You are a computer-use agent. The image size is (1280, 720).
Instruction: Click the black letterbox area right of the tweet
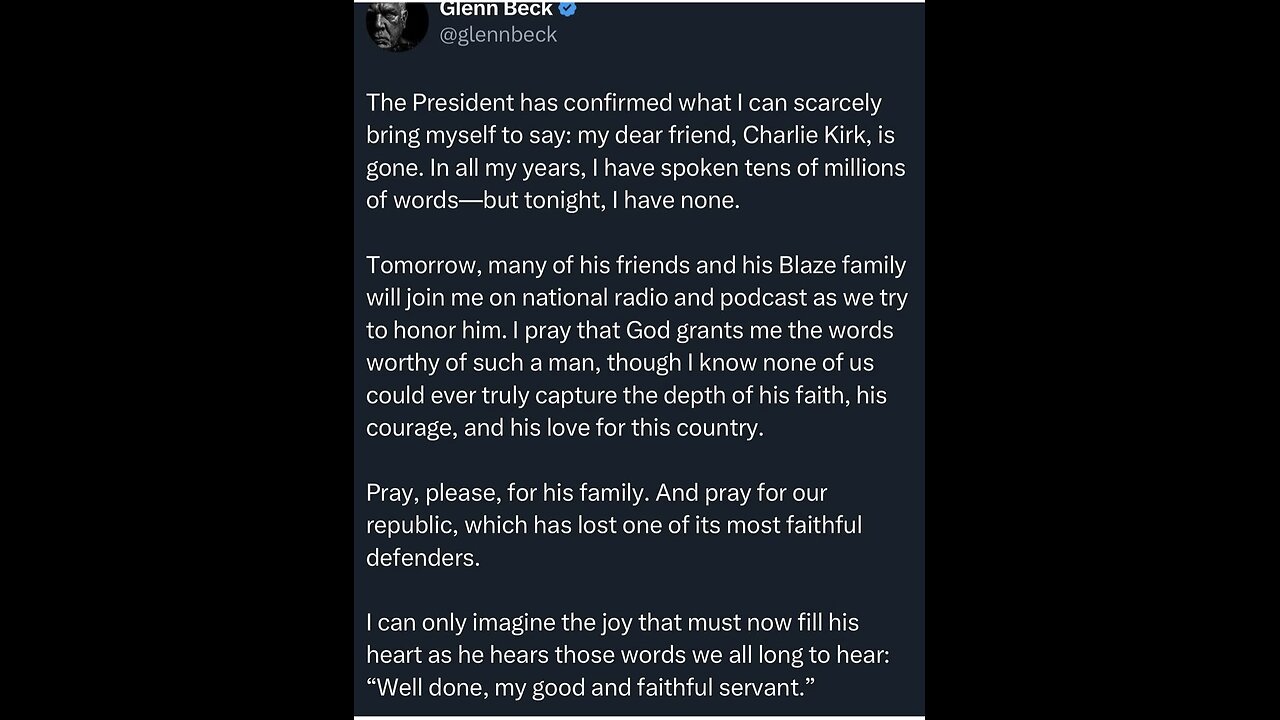point(1102,360)
